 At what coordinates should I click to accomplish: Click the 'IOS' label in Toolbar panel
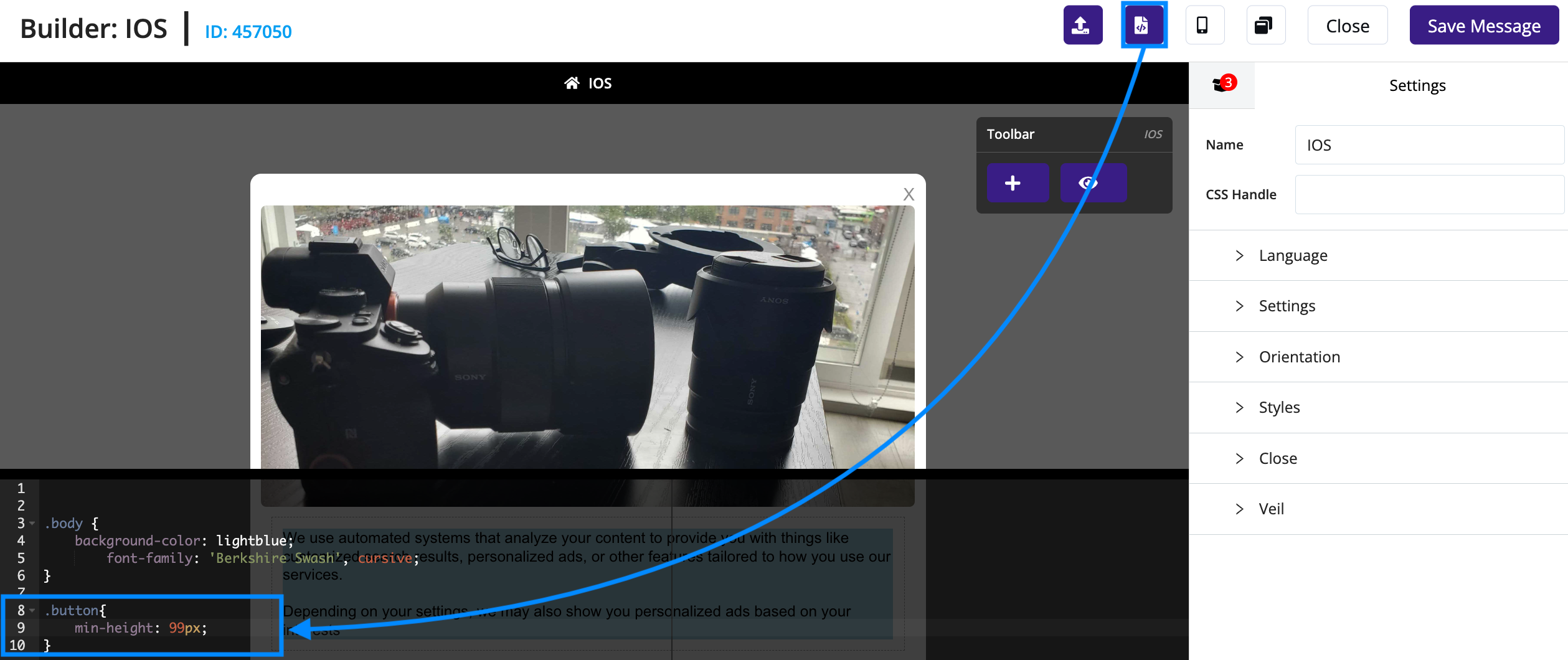(x=1153, y=134)
